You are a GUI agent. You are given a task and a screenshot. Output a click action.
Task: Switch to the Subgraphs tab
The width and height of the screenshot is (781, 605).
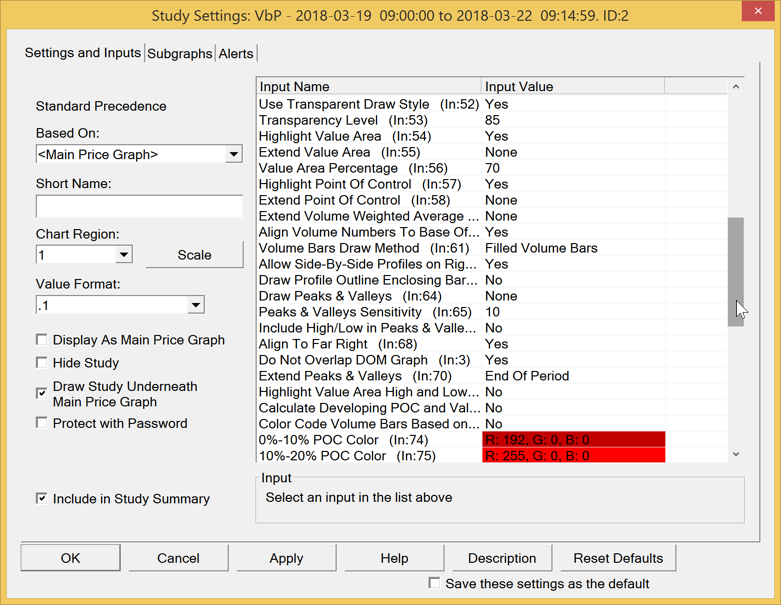180,53
